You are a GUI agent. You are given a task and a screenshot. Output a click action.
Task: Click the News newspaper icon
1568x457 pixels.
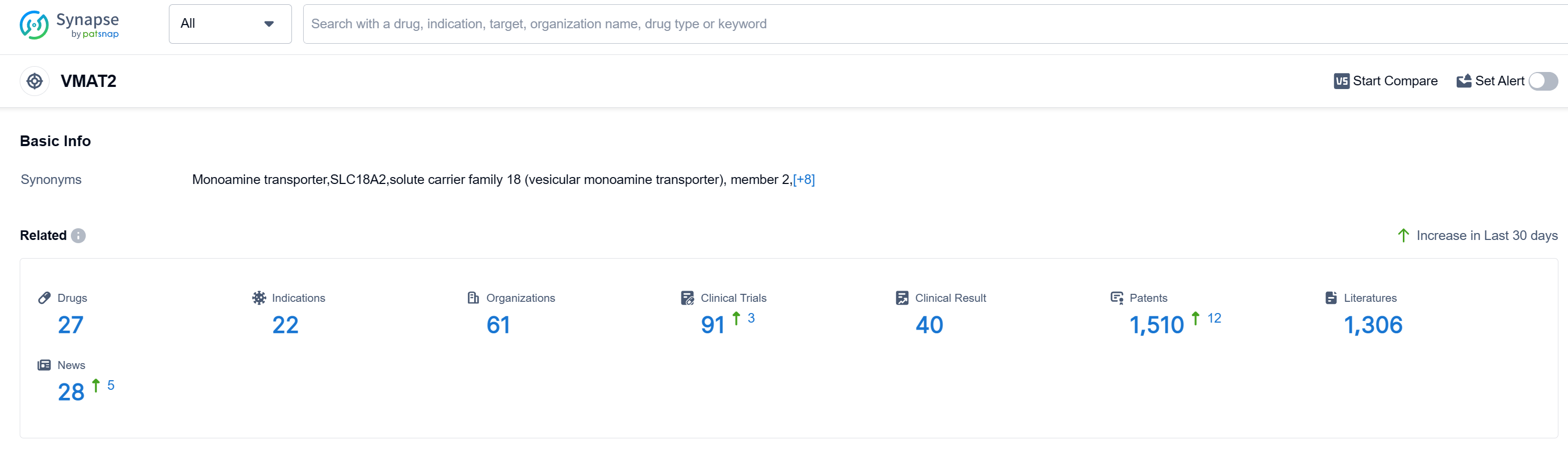44,365
